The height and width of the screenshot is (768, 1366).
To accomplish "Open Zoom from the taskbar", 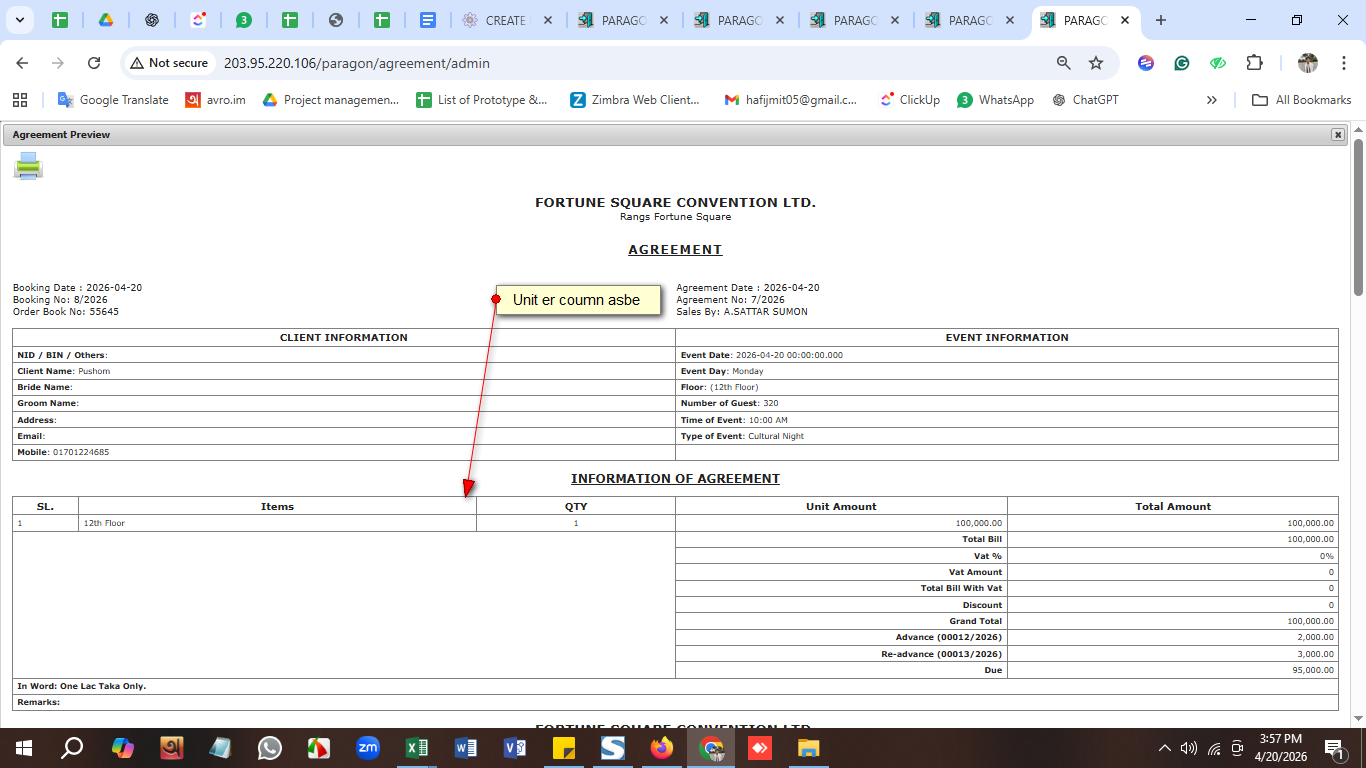I will [x=368, y=748].
